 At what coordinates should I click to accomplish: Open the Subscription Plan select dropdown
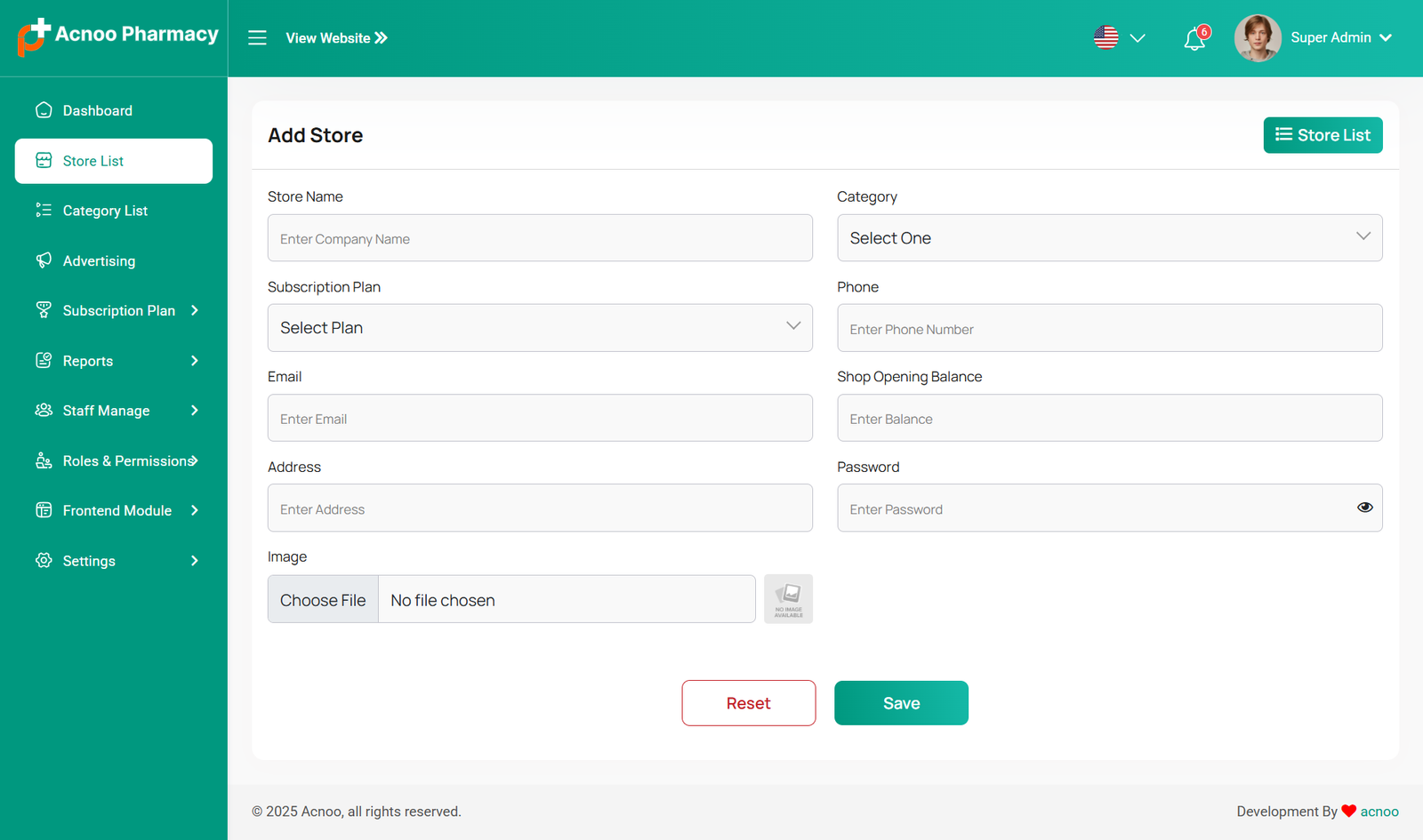click(540, 328)
